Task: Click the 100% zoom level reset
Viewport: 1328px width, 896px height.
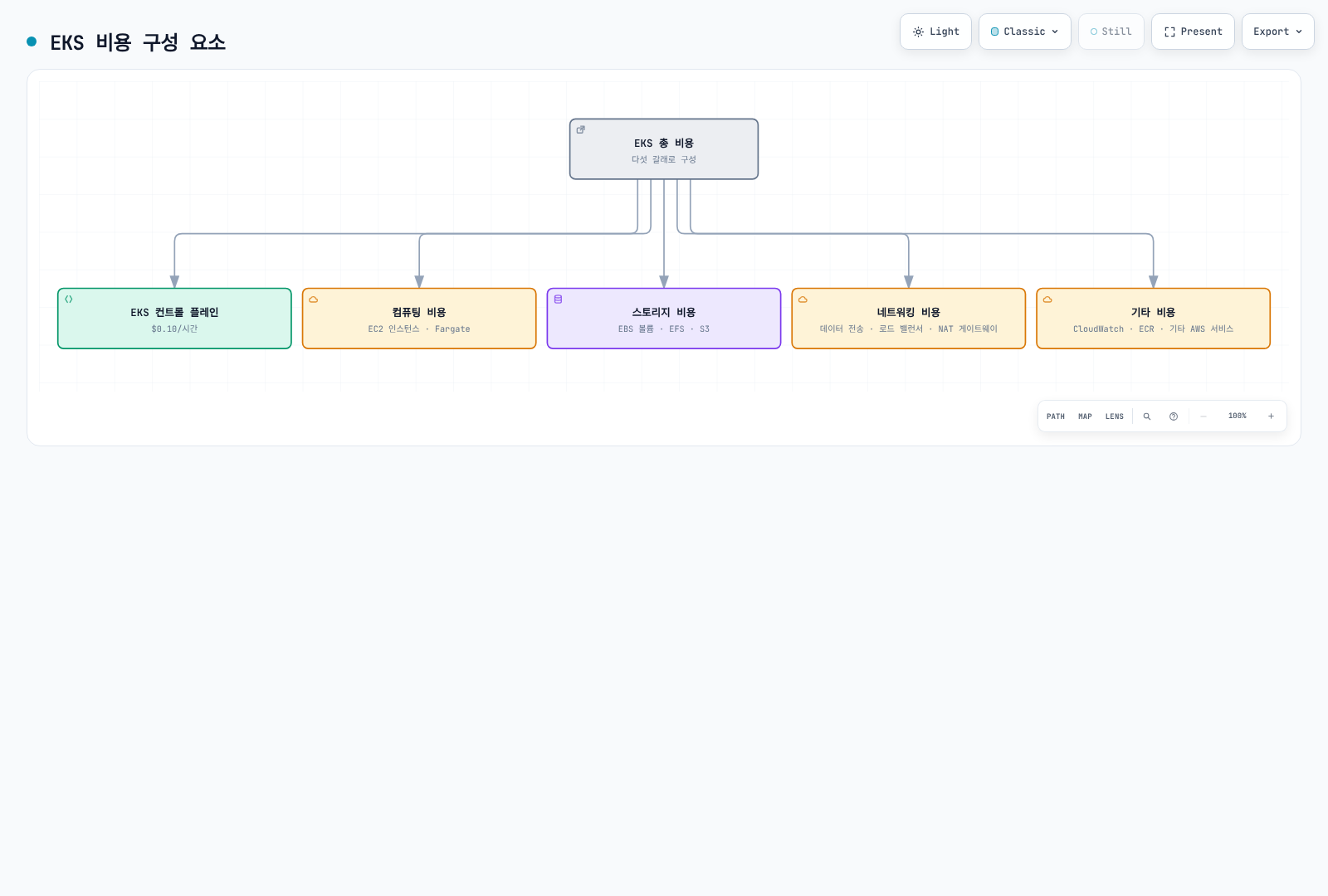Action: coord(1238,416)
